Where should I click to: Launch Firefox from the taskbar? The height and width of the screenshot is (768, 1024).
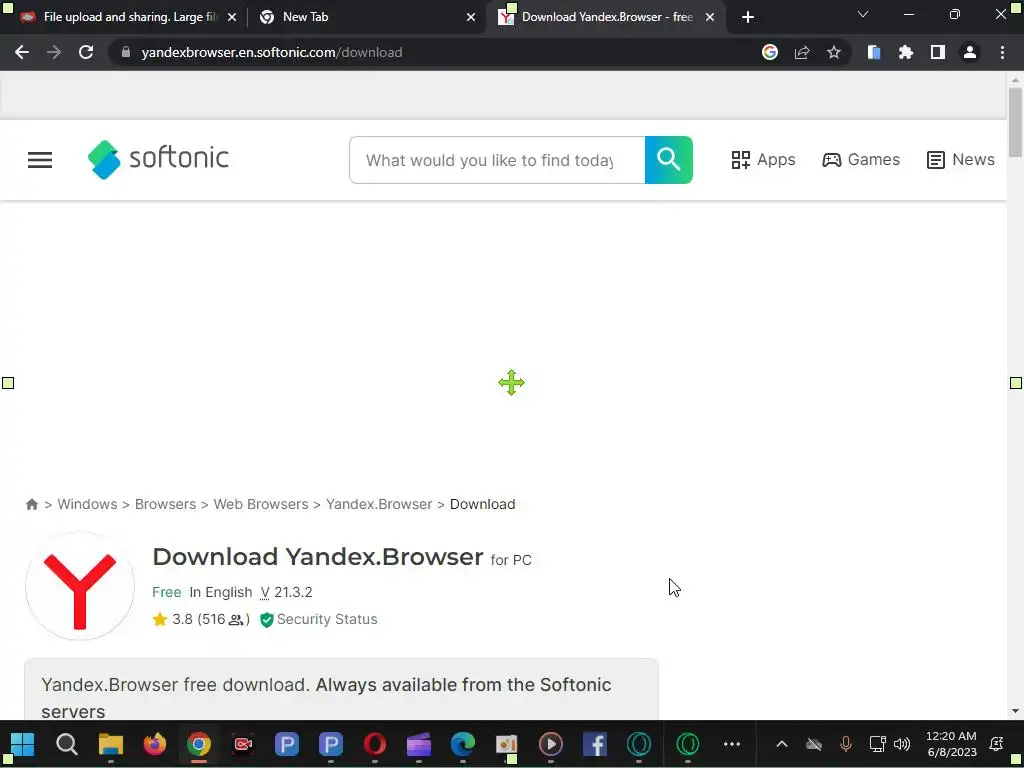155,744
